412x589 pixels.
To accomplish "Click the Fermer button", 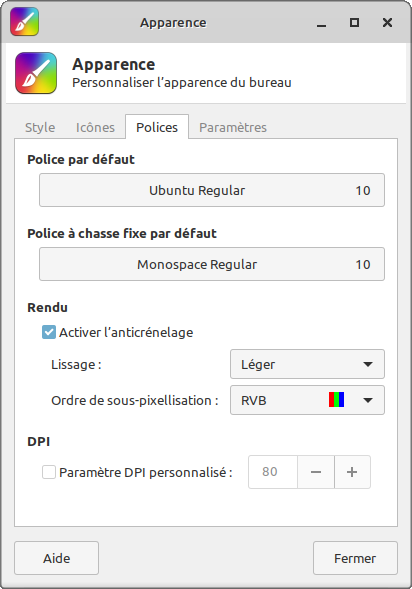I will coord(355,558).
